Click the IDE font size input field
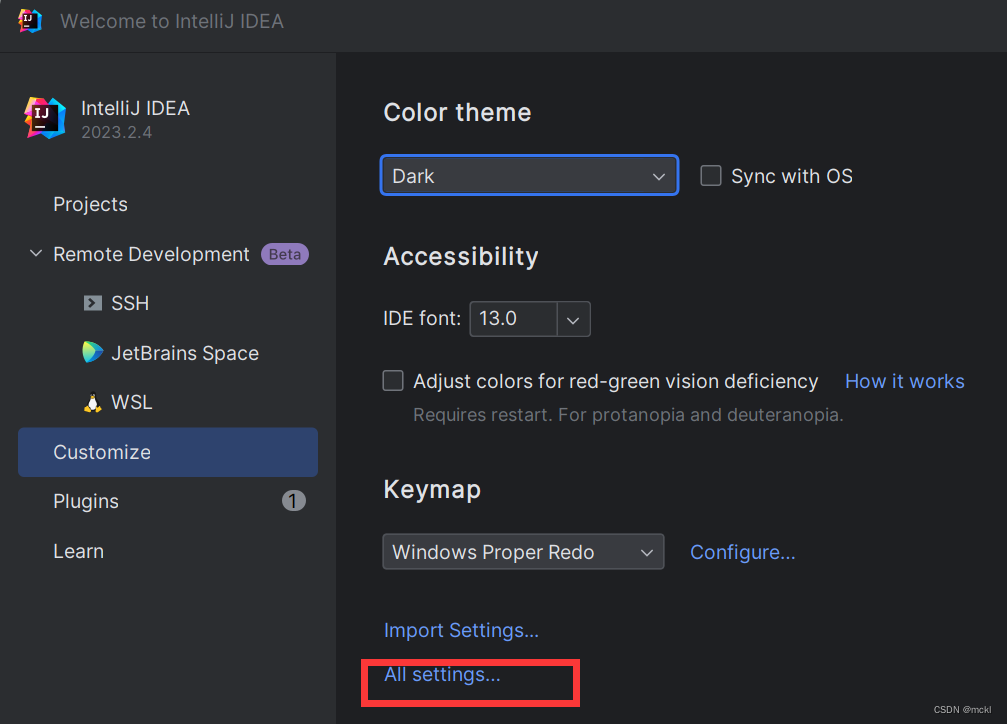This screenshot has width=1007, height=724. [x=512, y=319]
